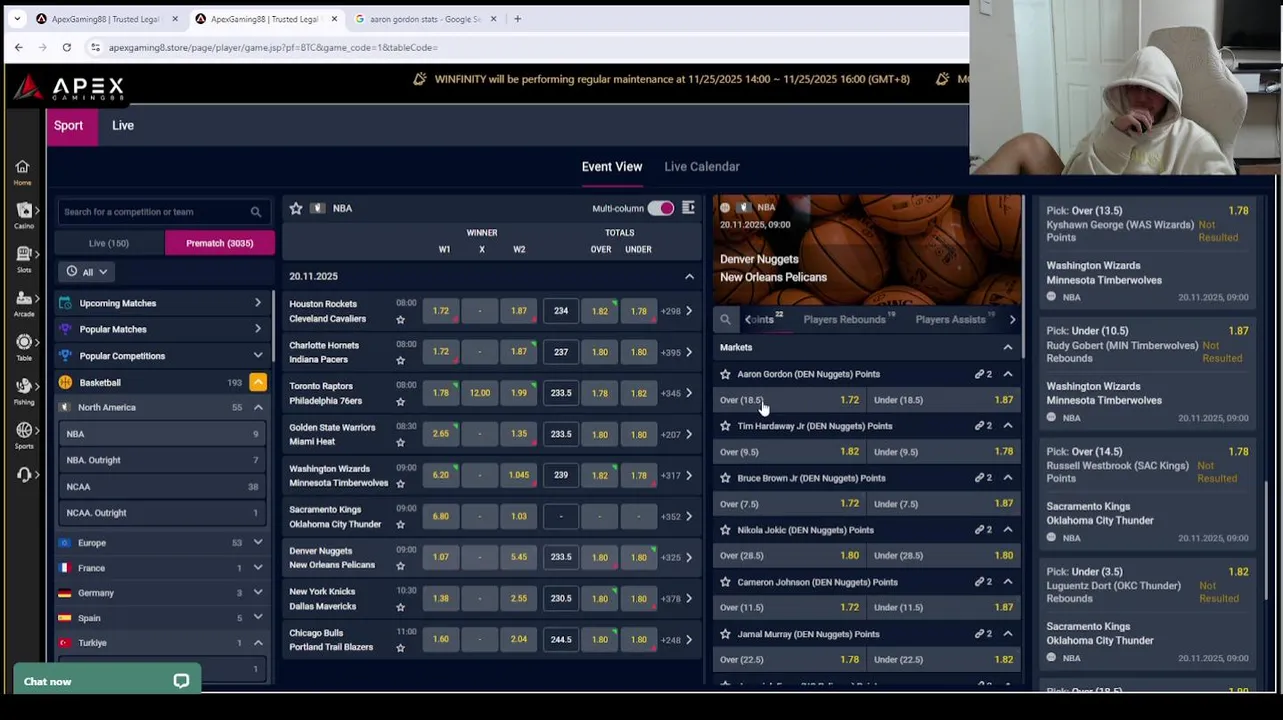Select Nikola Jokic Under (28.5) odds

pyautogui.click(x=944, y=556)
